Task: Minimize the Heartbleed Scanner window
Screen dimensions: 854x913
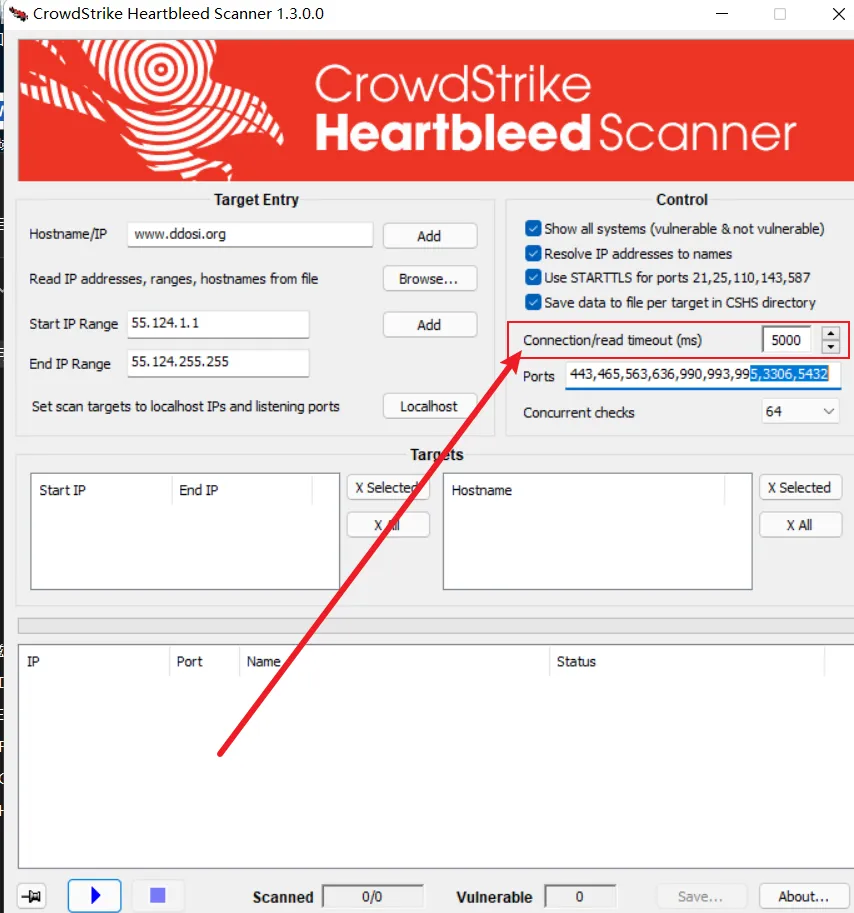Action: pyautogui.click(x=722, y=13)
